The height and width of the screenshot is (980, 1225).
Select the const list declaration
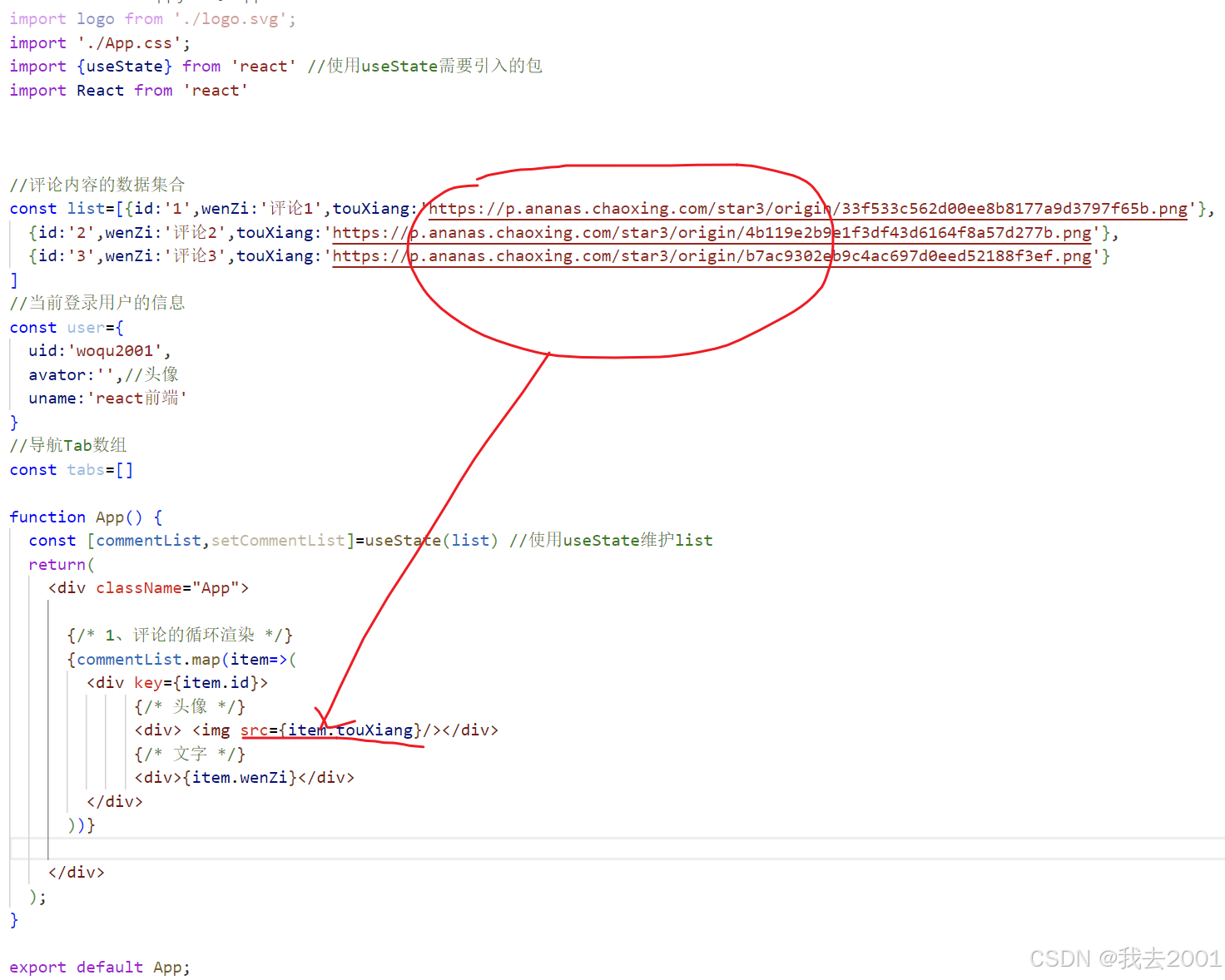tap(62, 208)
